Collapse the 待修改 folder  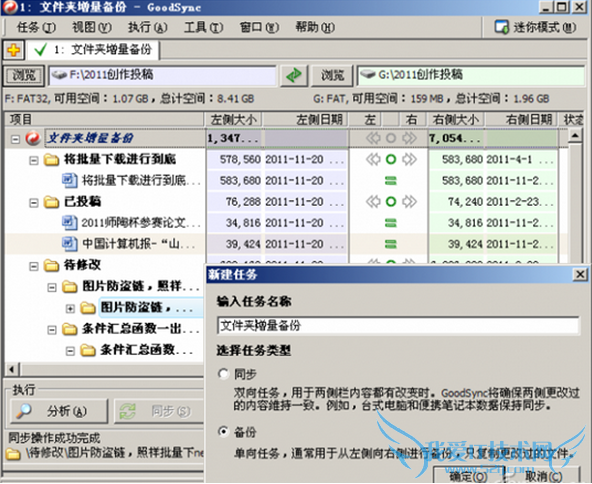coord(34,266)
